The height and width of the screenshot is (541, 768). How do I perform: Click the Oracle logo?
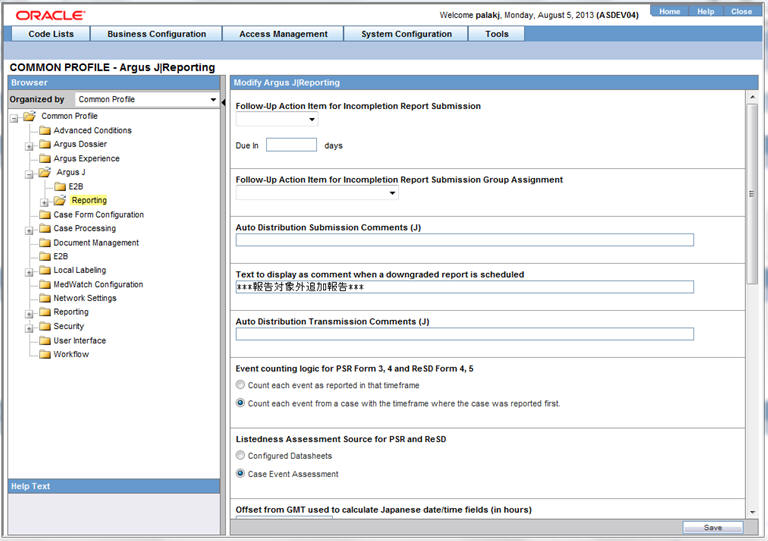click(x=50, y=15)
